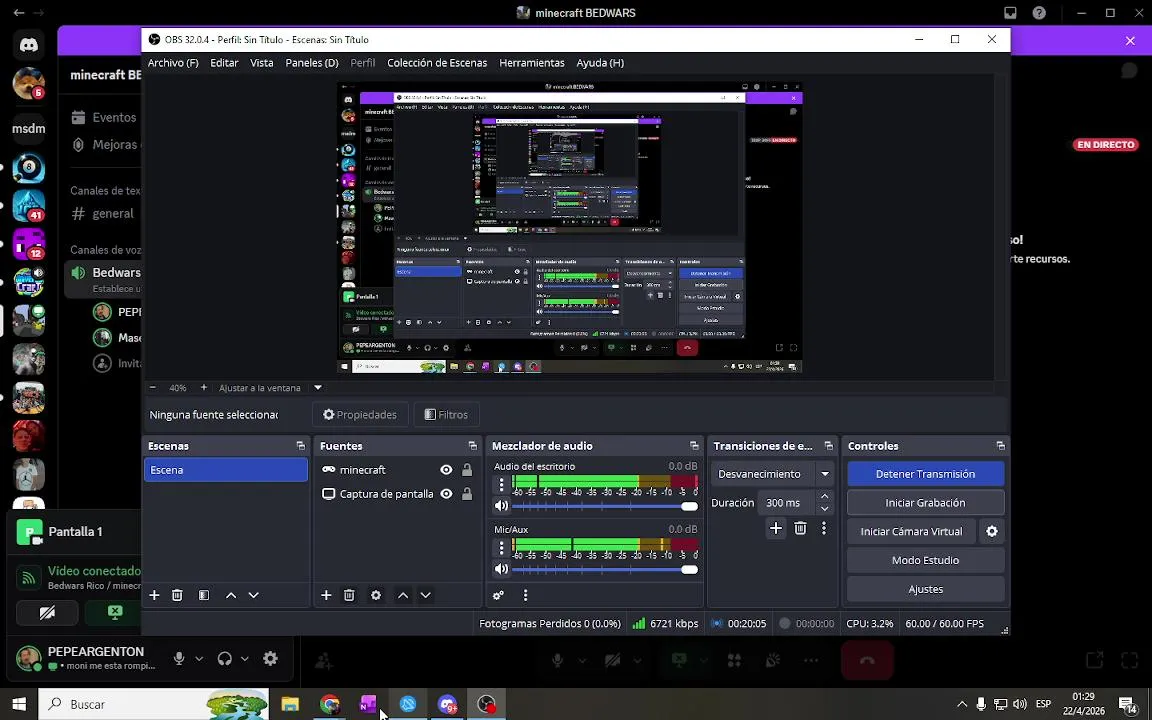Enable Modo Estudio

(926, 560)
